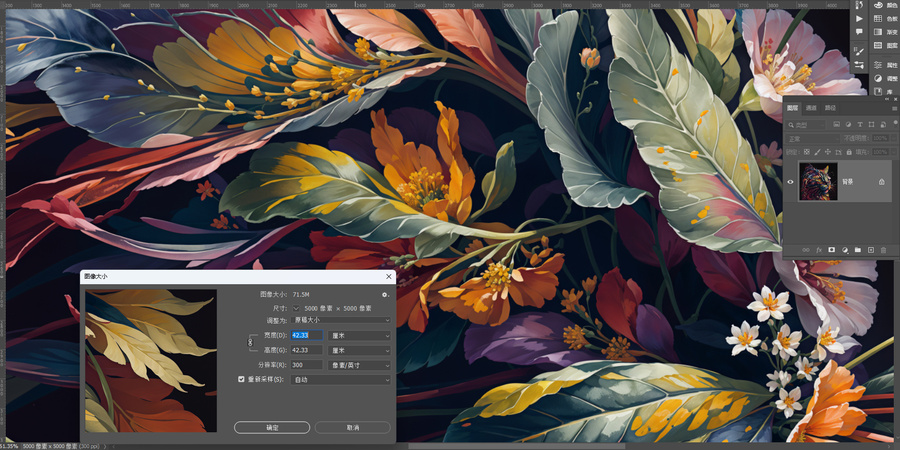Toggle lock all padlock icon

pos(849,152)
